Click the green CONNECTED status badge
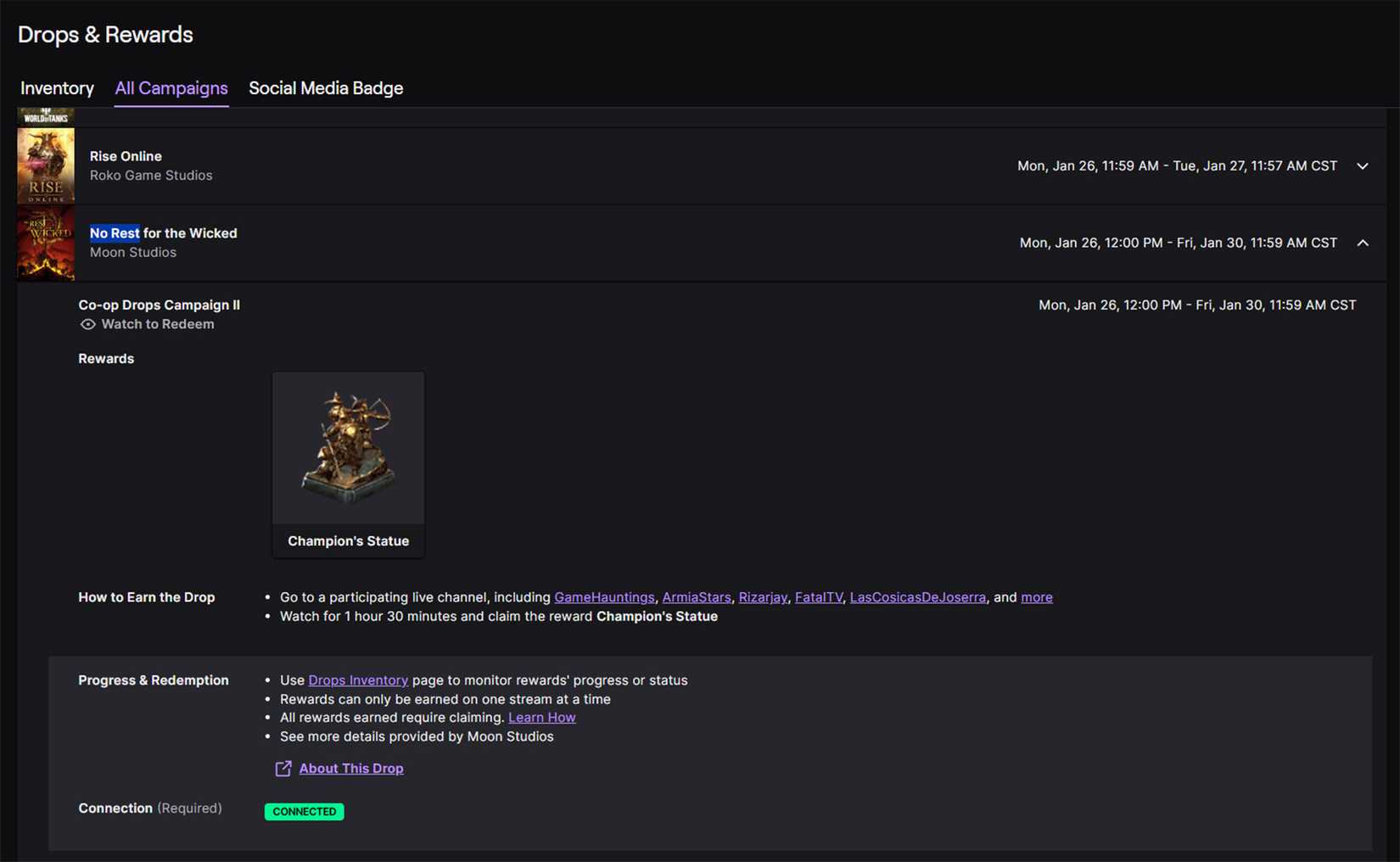The image size is (1400, 862). [304, 812]
